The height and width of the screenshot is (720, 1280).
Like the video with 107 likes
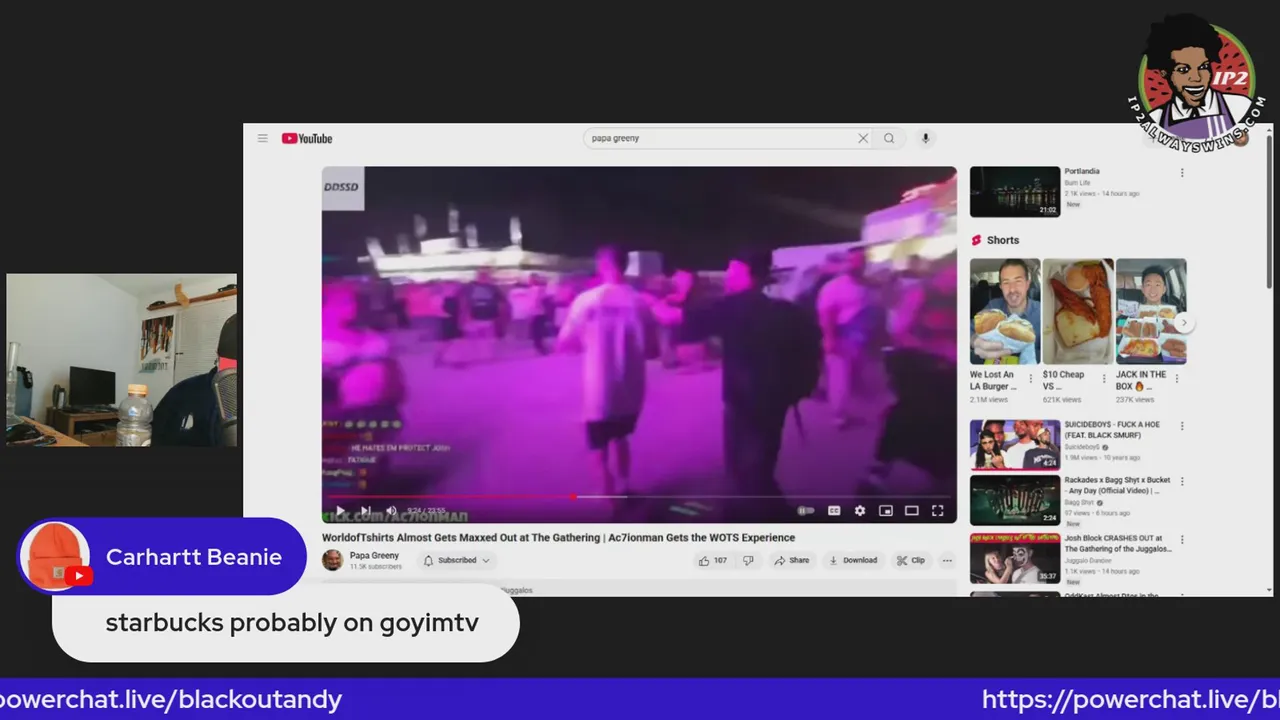click(x=713, y=560)
